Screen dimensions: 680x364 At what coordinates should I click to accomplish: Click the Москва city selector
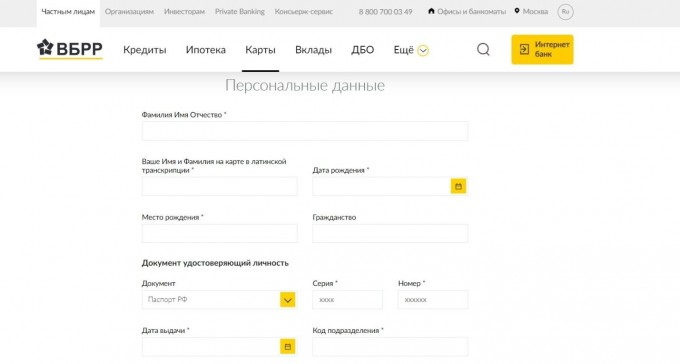(x=535, y=12)
